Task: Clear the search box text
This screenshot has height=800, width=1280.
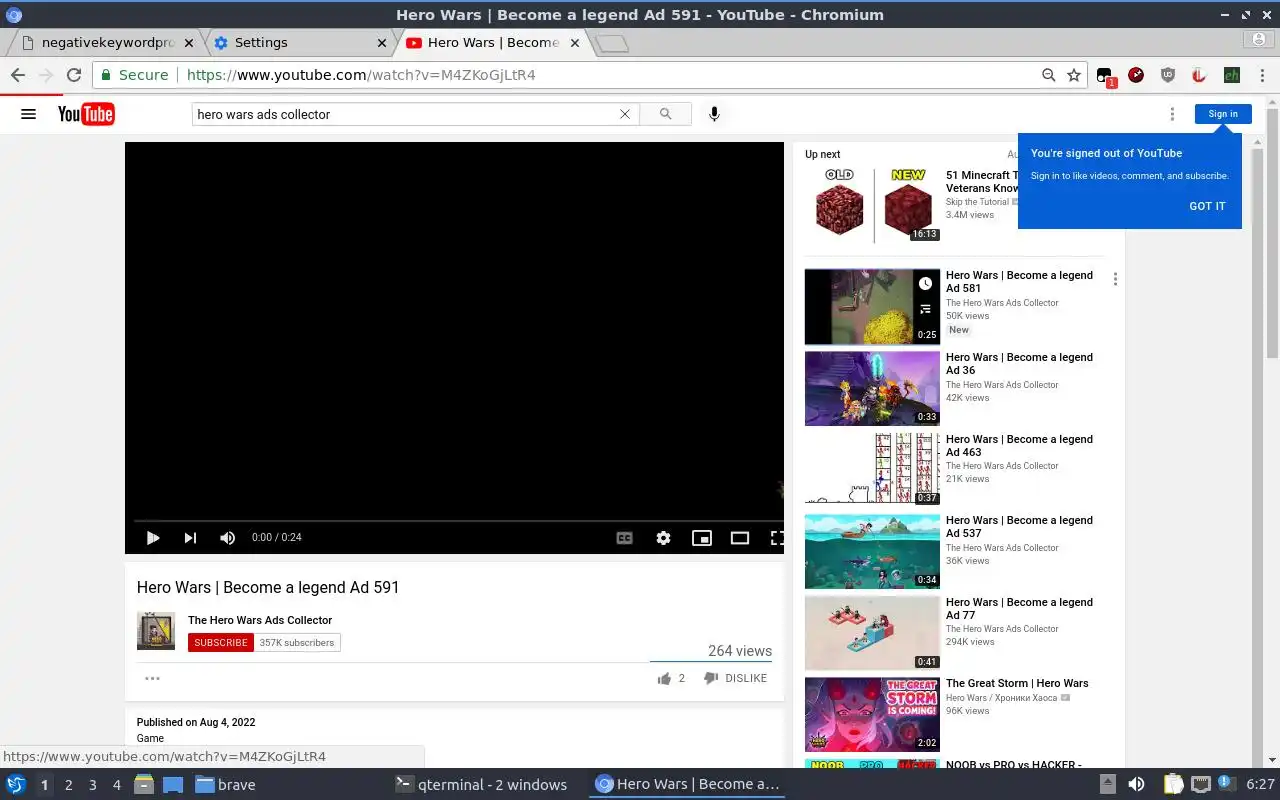Action: click(625, 114)
